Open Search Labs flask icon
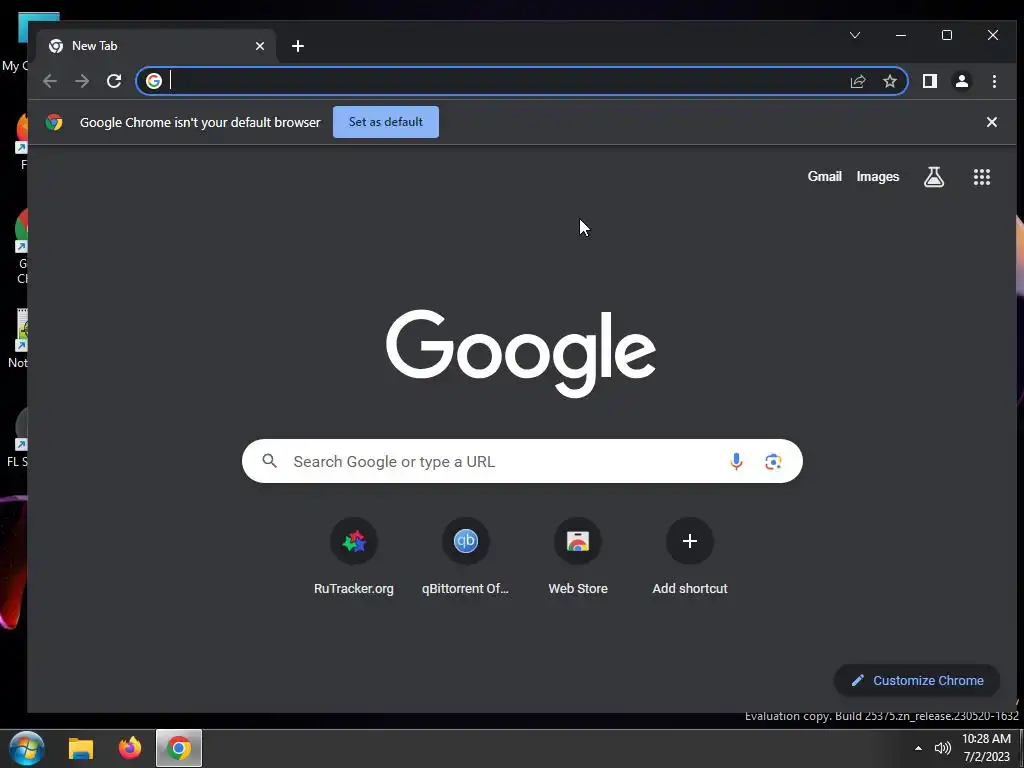 (934, 176)
